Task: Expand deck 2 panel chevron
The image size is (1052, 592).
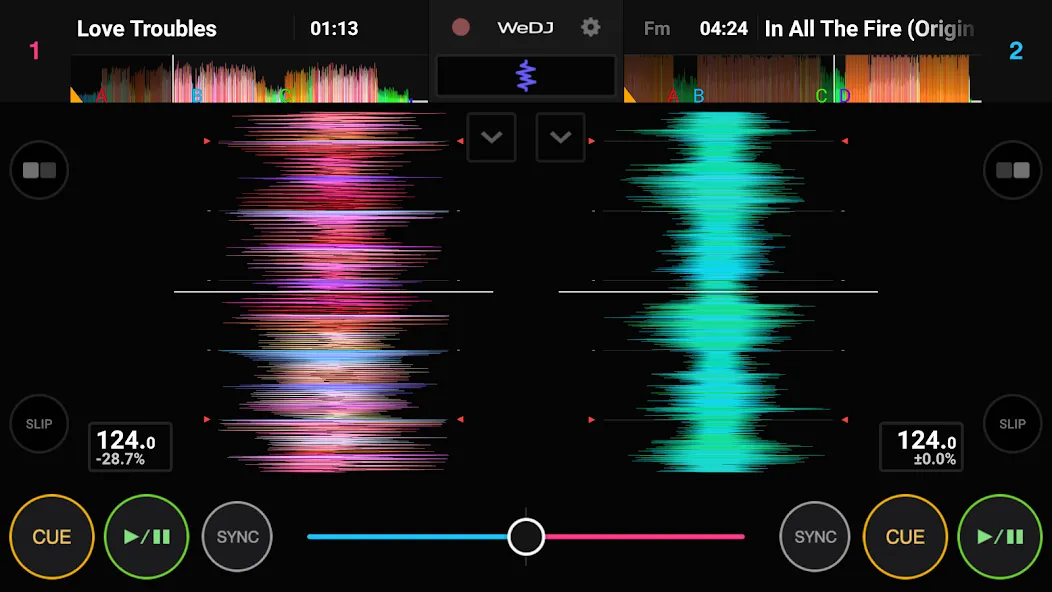Action: click(x=560, y=138)
